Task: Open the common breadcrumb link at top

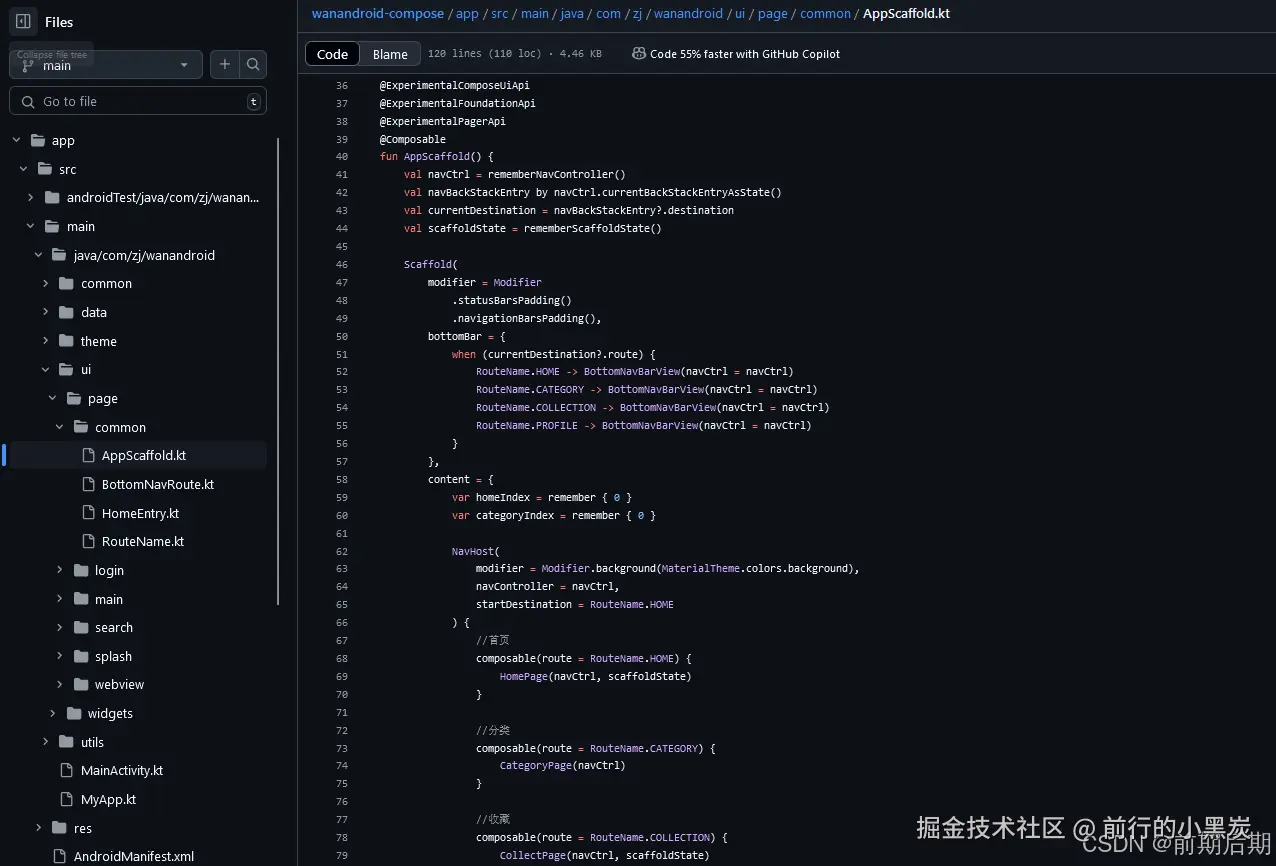Action: pos(825,14)
